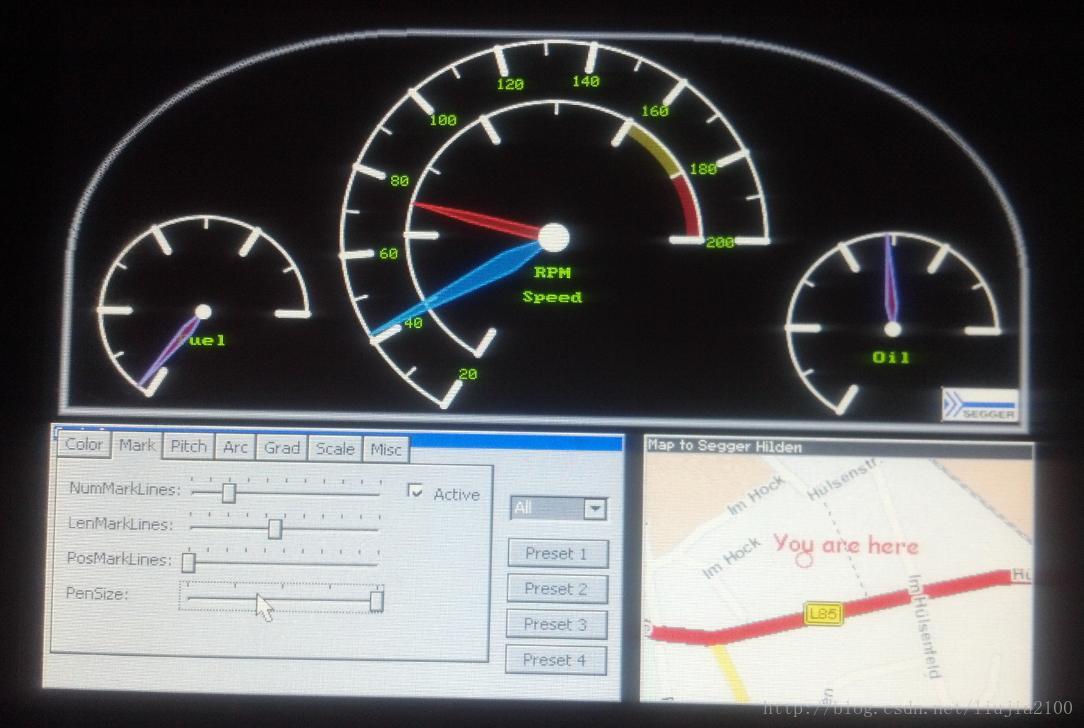Open the Grad tab
Viewport: 1084px width, 728px height.
click(282, 448)
